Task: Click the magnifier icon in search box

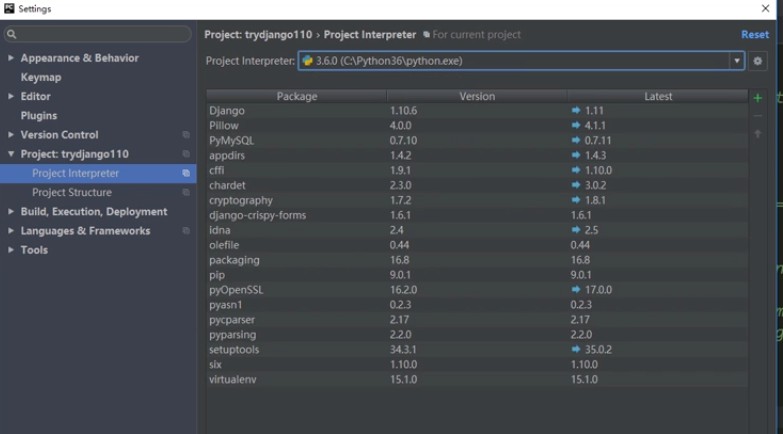Action: point(12,35)
